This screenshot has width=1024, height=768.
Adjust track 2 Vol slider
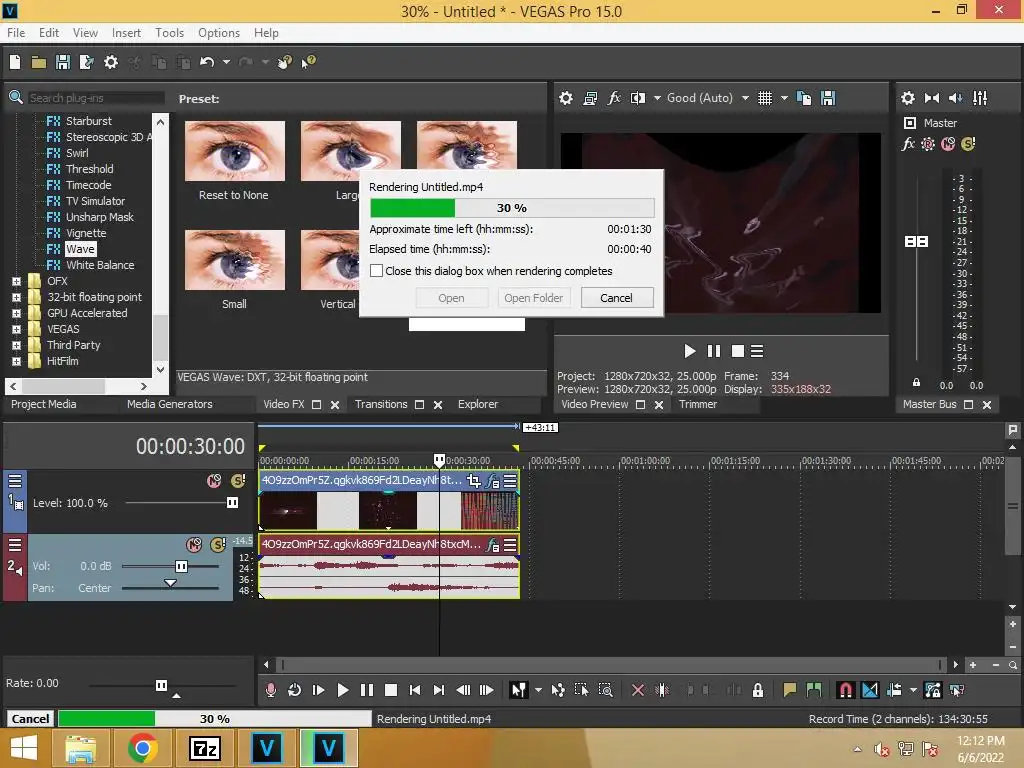181,566
